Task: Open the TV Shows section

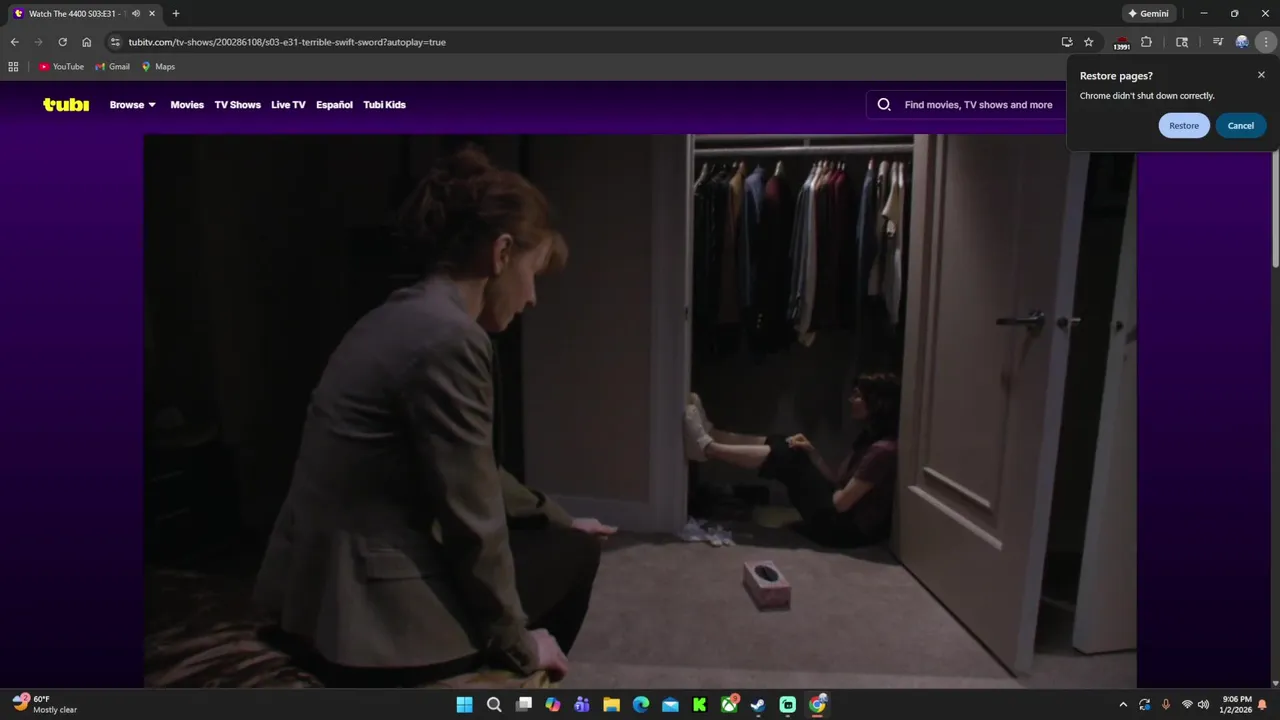Action: [x=237, y=105]
